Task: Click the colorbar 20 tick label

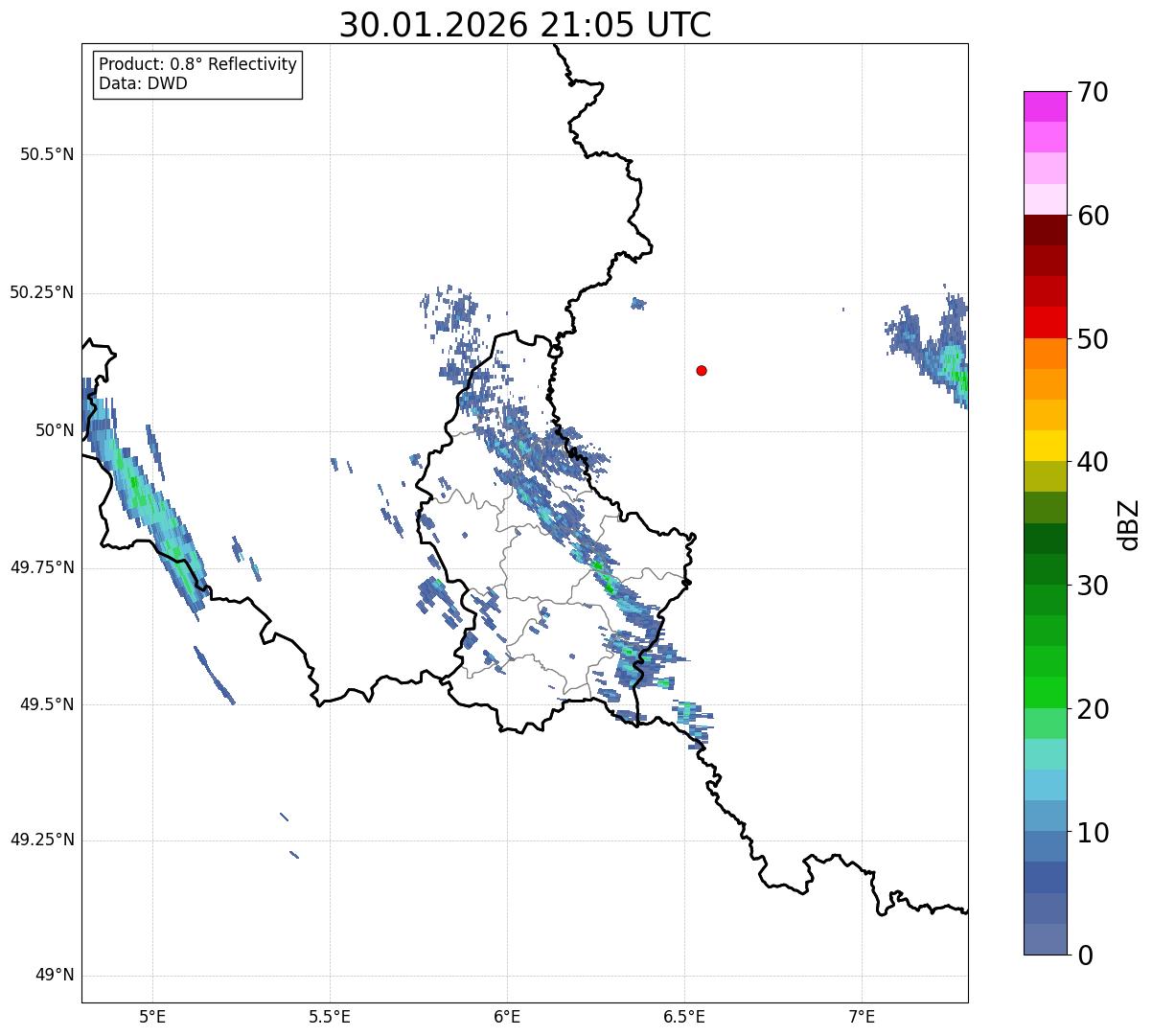Action: coord(1094,709)
